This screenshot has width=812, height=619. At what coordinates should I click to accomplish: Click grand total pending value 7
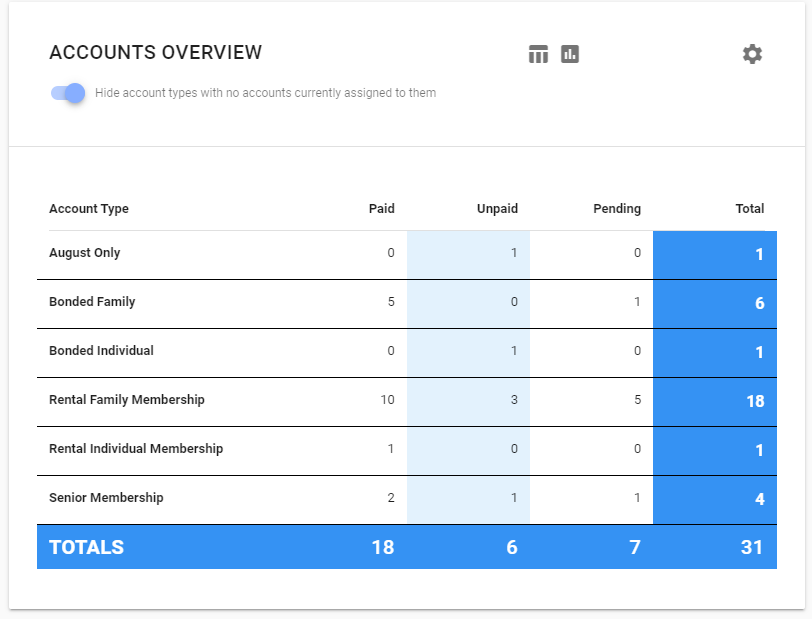(635, 548)
